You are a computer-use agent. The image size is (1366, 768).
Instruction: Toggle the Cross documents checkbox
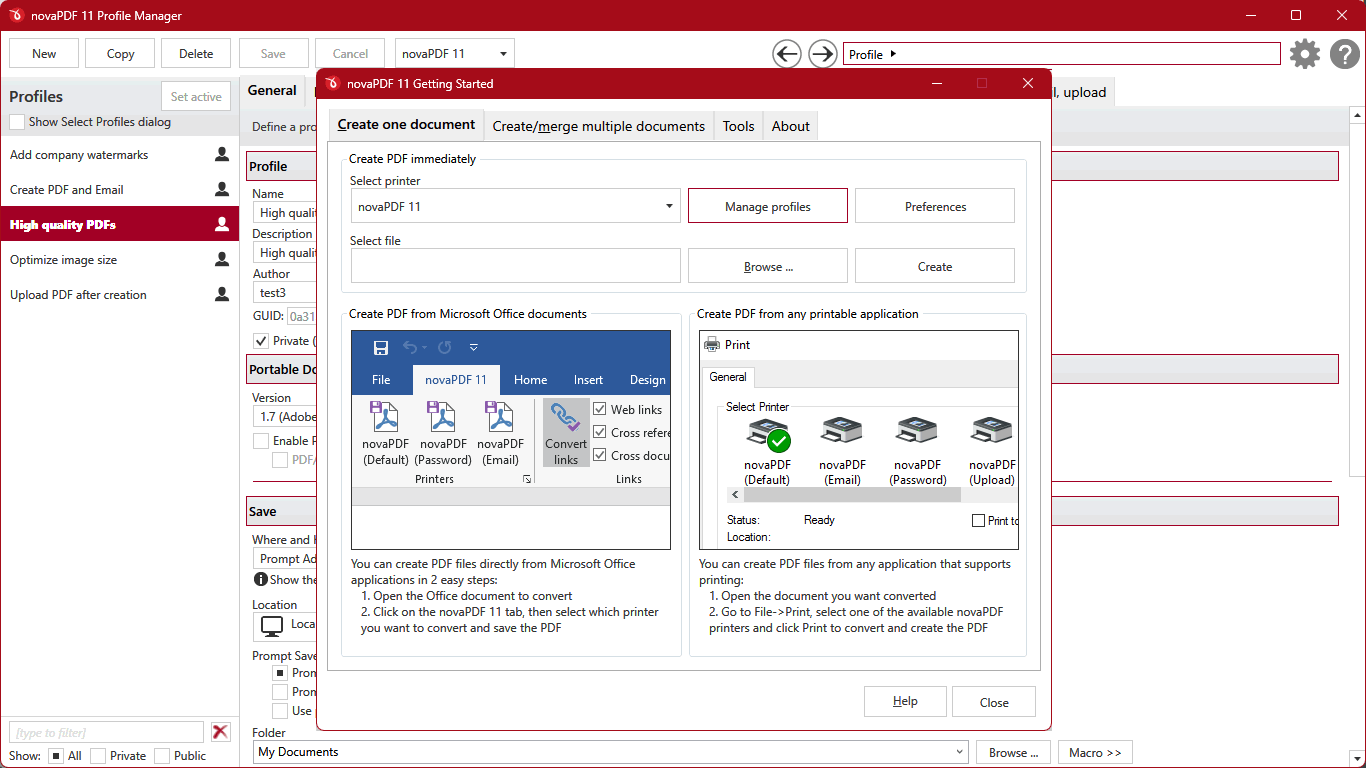pyautogui.click(x=600, y=455)
